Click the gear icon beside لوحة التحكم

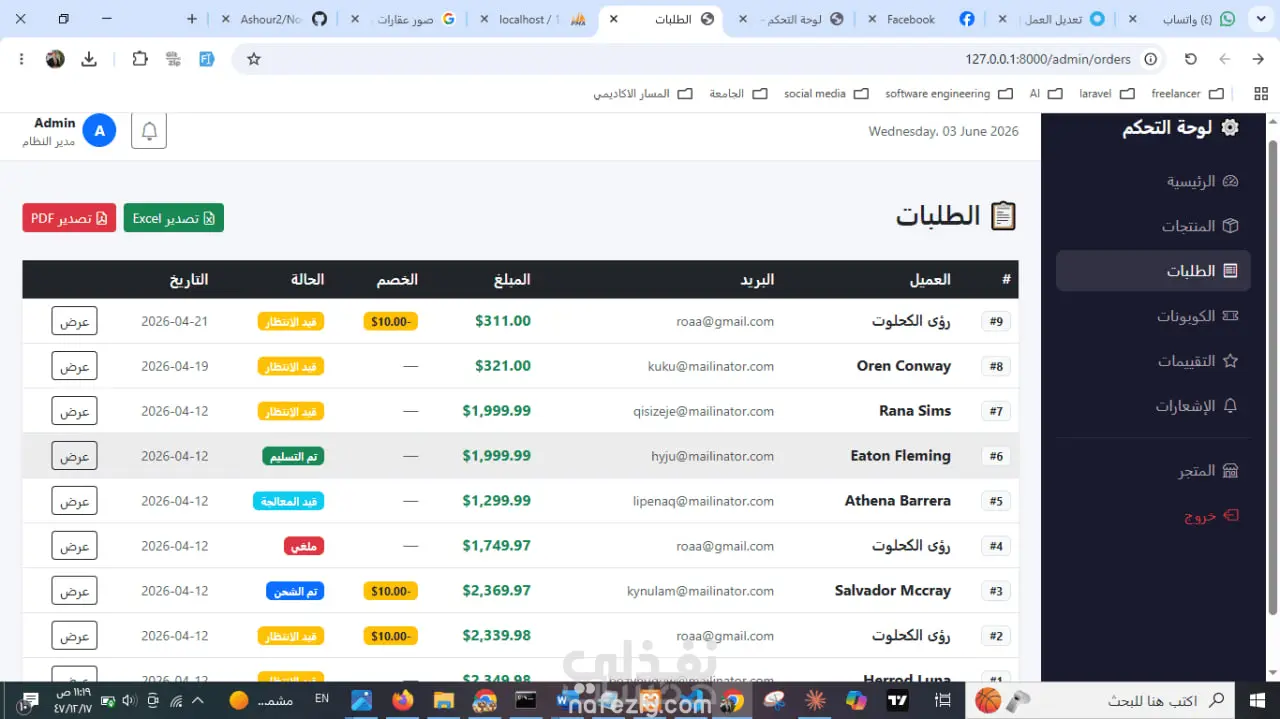coord(1230,128)
